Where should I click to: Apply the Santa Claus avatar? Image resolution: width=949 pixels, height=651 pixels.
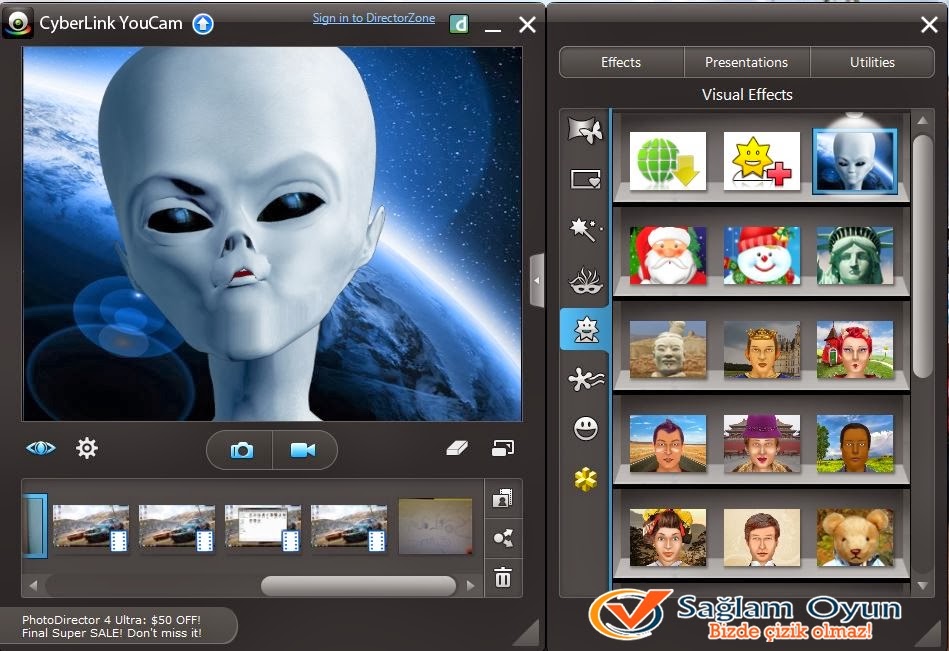click(x=668, y=255)
